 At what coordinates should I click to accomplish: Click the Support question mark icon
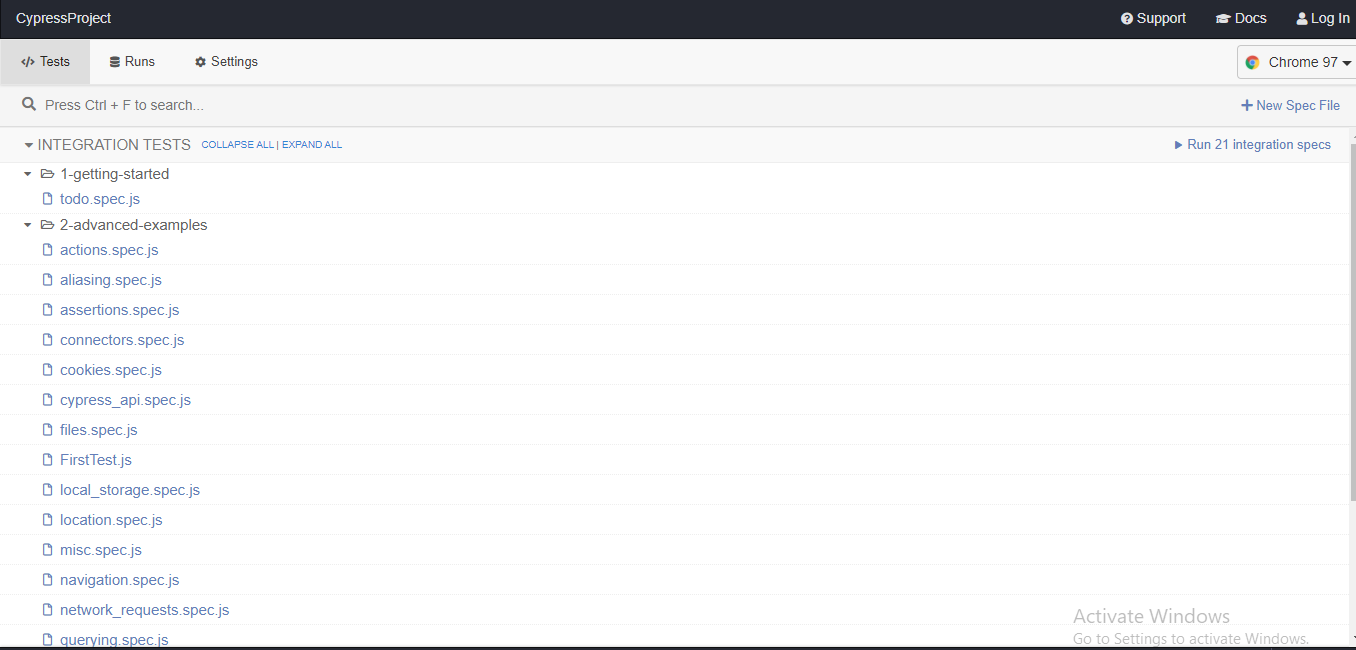tap(1127, 19)
